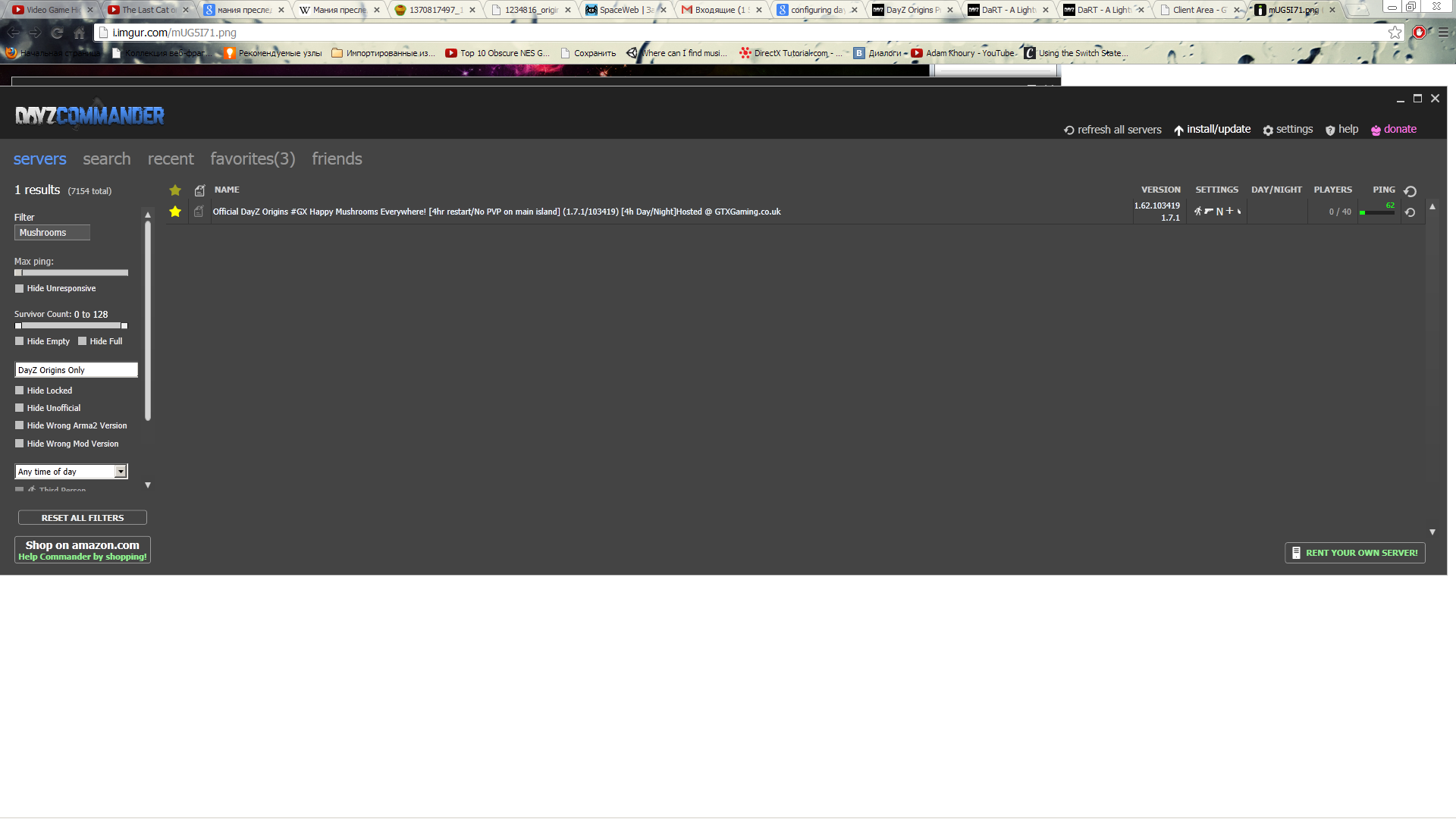This screenshot has height=819, width=1456.
Task: Click the crosshair plus icon in settings
Action: click(1229, 211)
